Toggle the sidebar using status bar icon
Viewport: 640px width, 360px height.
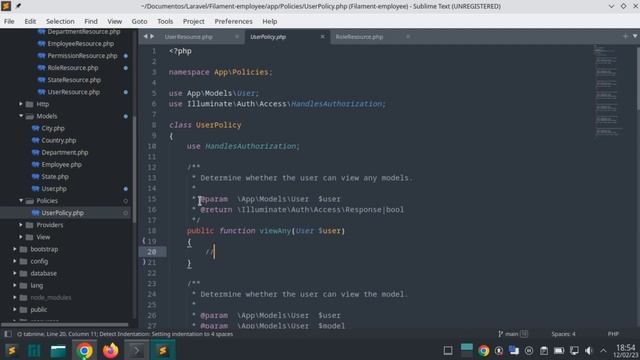pyautogui.click(x=8, y=334)
